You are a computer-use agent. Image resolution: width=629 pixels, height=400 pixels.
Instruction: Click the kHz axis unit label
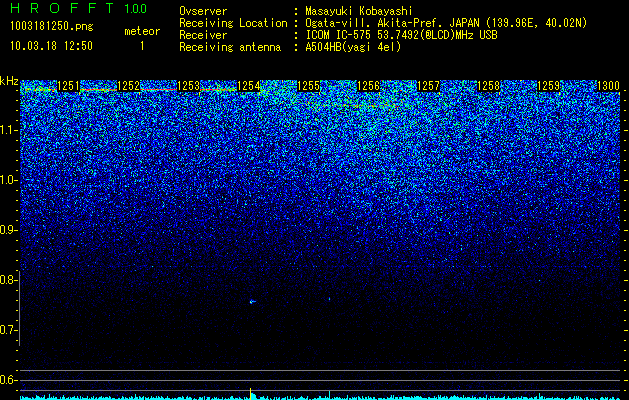[x=9, y=81]
